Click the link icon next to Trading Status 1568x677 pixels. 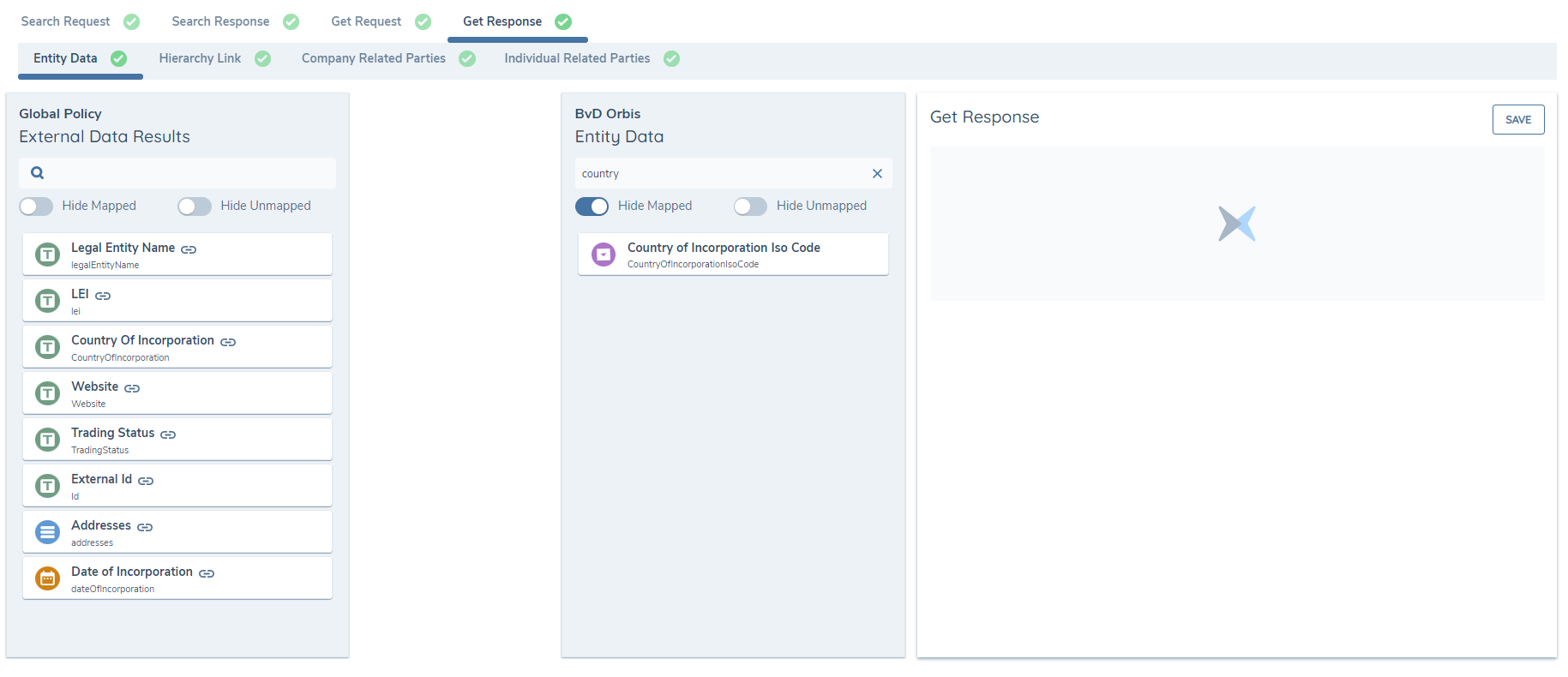tap(168, 434)
